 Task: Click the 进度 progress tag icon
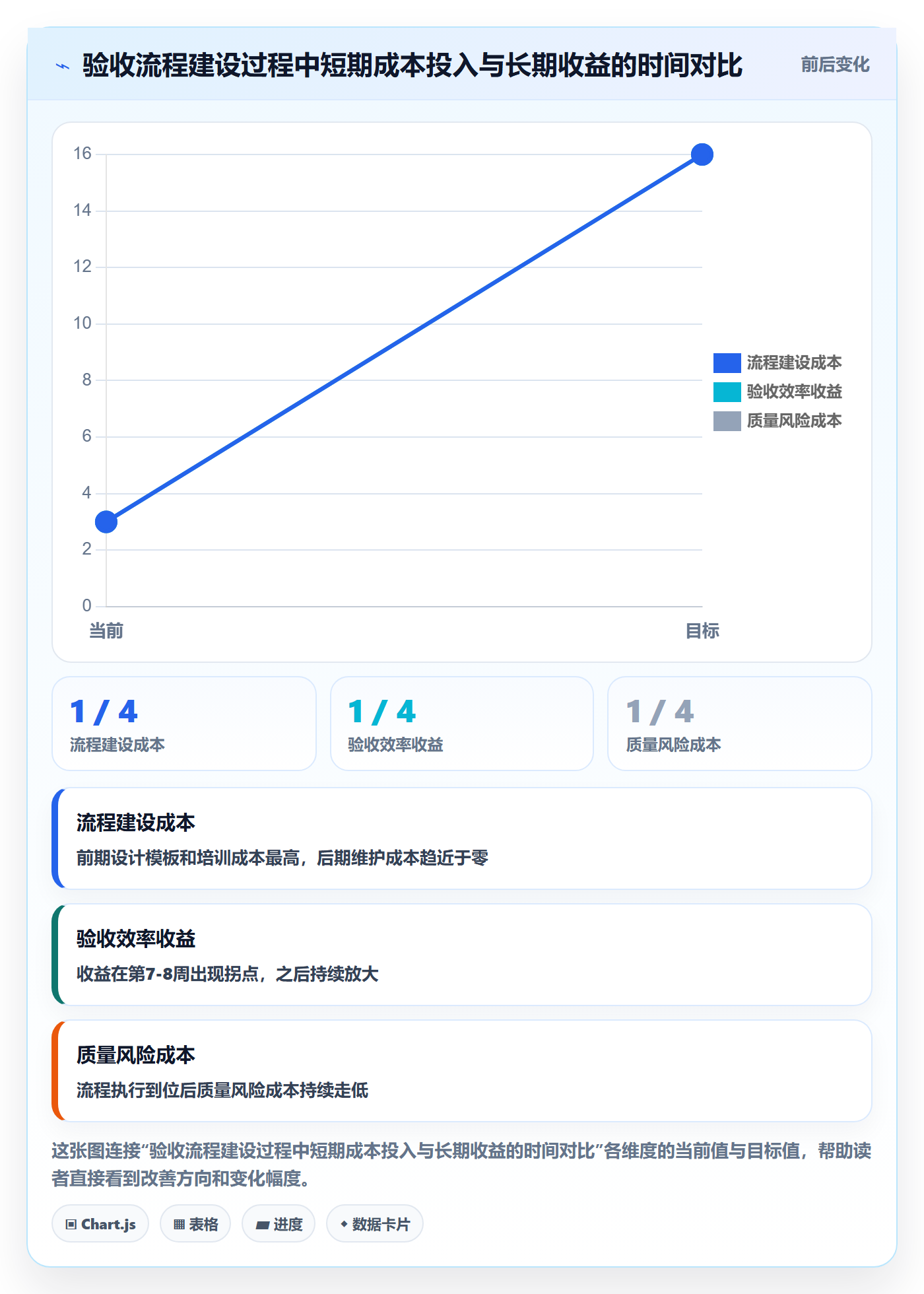coord(262,1225)
